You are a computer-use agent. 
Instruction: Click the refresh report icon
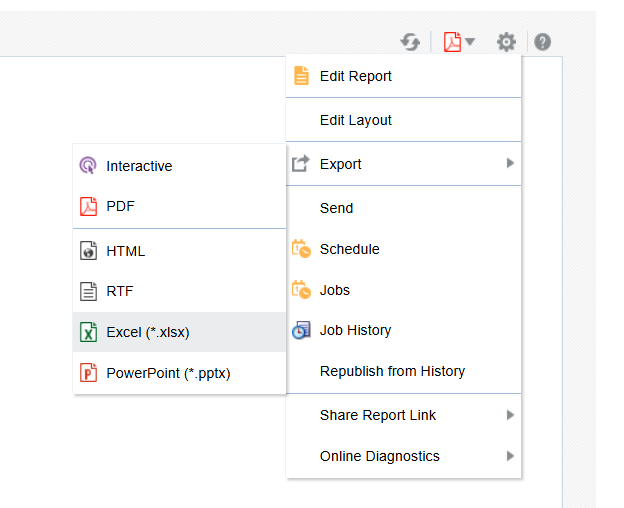click(410, 42)
